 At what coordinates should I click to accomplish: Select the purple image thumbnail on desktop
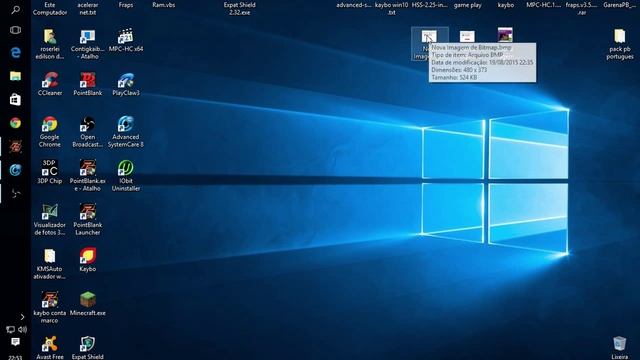coord(505,34)
